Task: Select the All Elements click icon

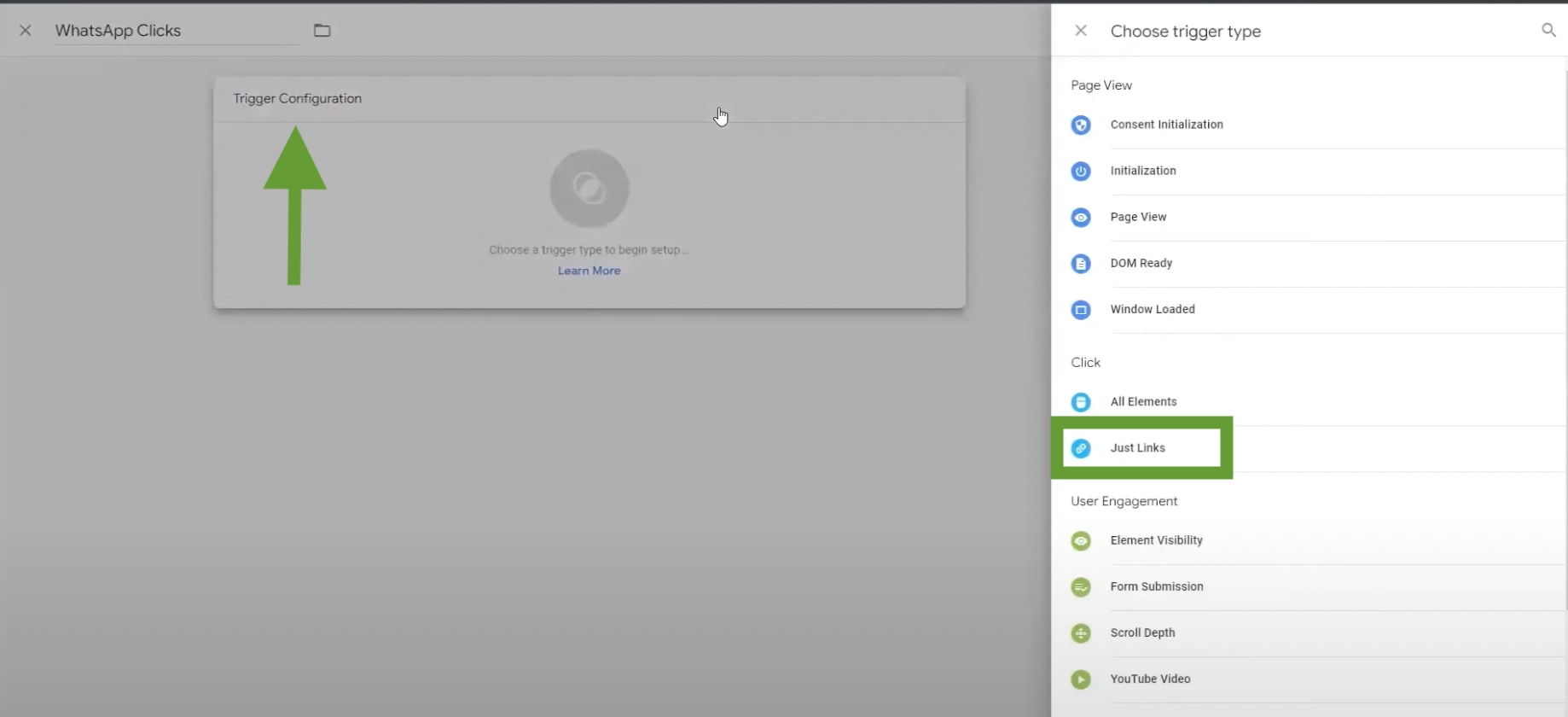Action: [x=1081, y=402]
